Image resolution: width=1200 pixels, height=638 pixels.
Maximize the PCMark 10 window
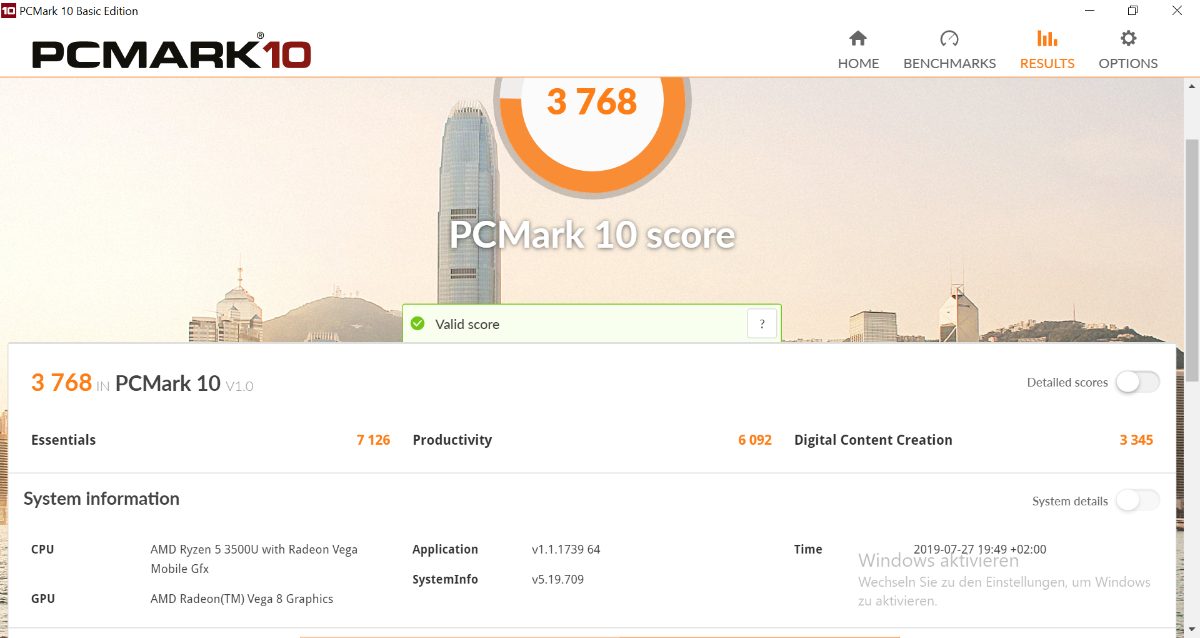(x=1132, y=11)
